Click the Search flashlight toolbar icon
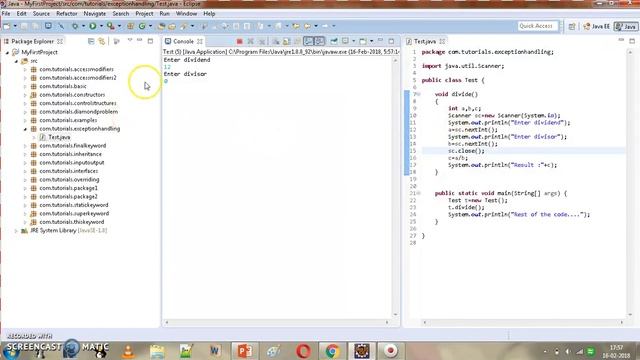The width and height of the screenshot is (640, 360). point(184,26)
